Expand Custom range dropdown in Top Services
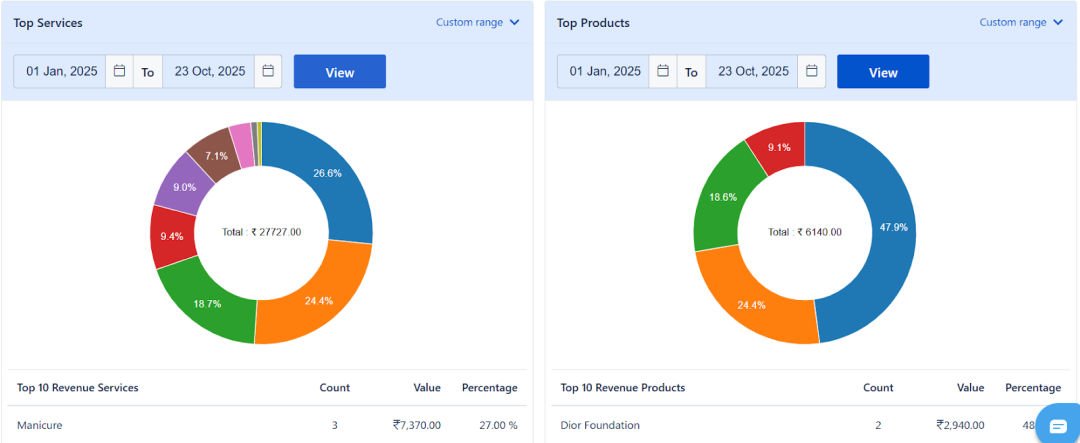Image resolution: width=1080 pixels, height=443 pixels. pyautogui.click(x=478, y=22)
